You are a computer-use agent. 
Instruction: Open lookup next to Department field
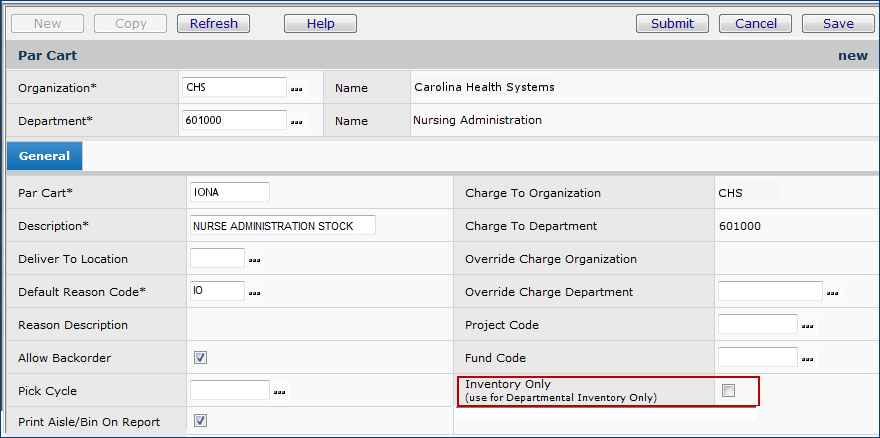[296, 121]
